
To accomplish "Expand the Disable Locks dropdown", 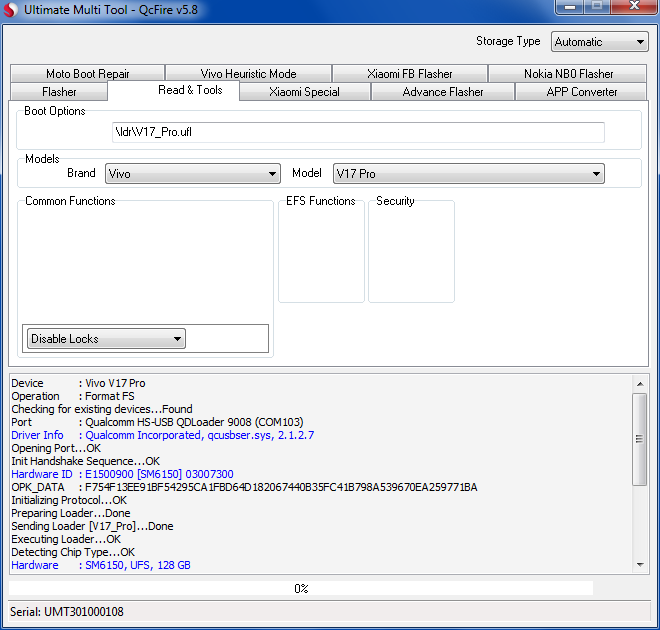I will (x=106, y=339).
